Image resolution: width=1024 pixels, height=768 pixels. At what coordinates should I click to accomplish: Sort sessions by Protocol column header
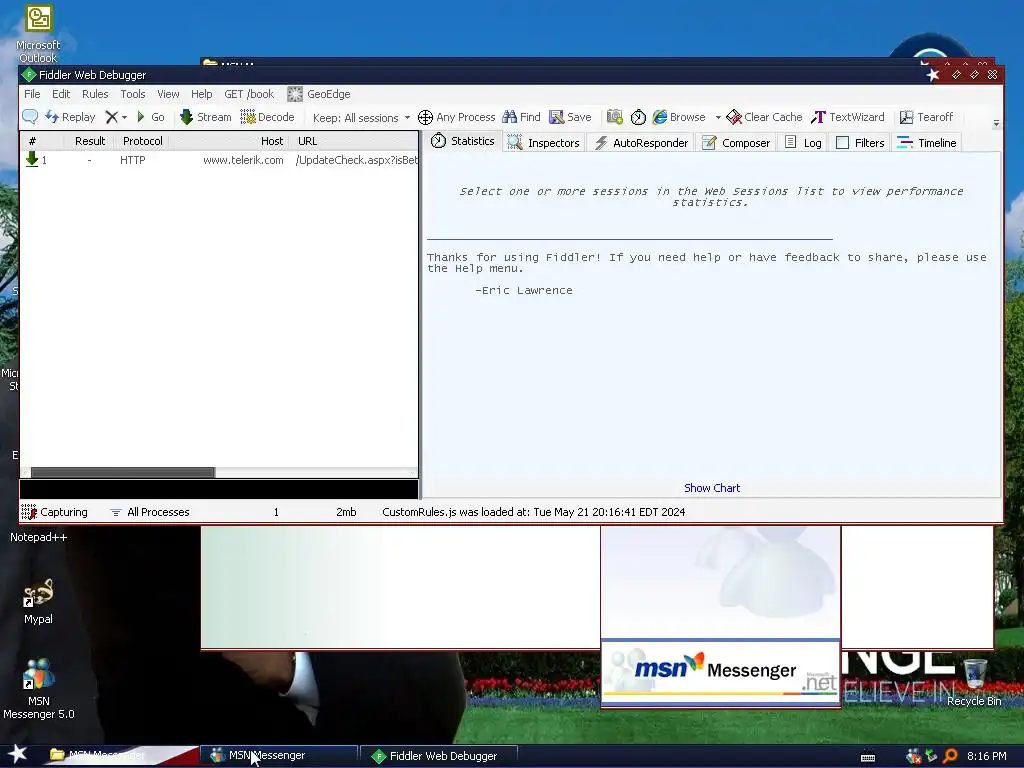[142, 141]
